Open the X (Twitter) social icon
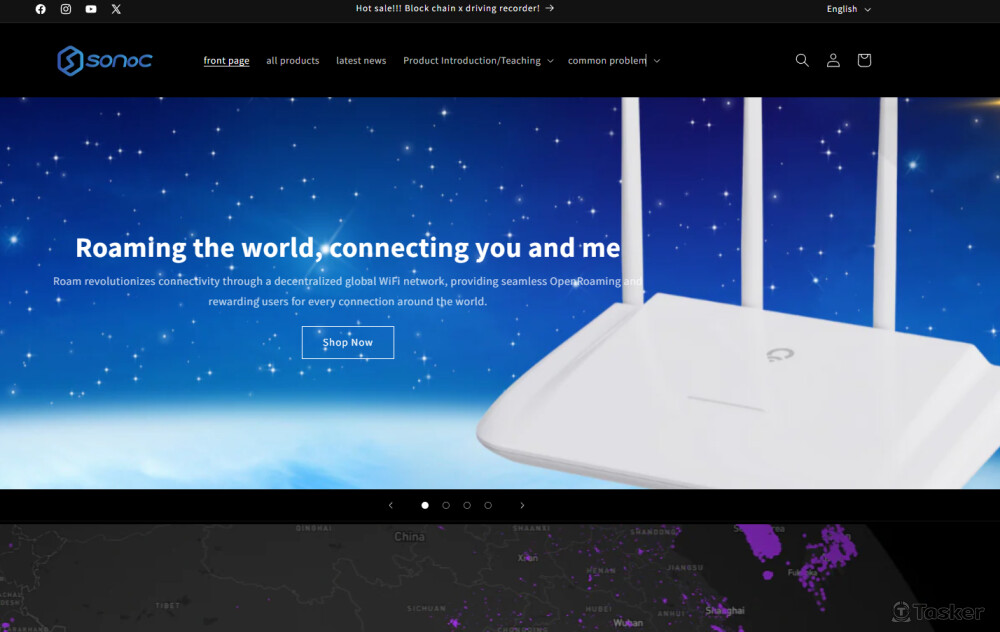 pyautogui.click(x=116, y=9)
